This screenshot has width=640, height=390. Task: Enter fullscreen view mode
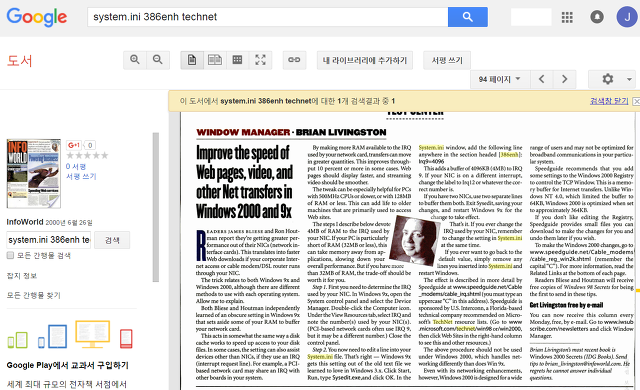pyautogui.click(x=260, y=60)
